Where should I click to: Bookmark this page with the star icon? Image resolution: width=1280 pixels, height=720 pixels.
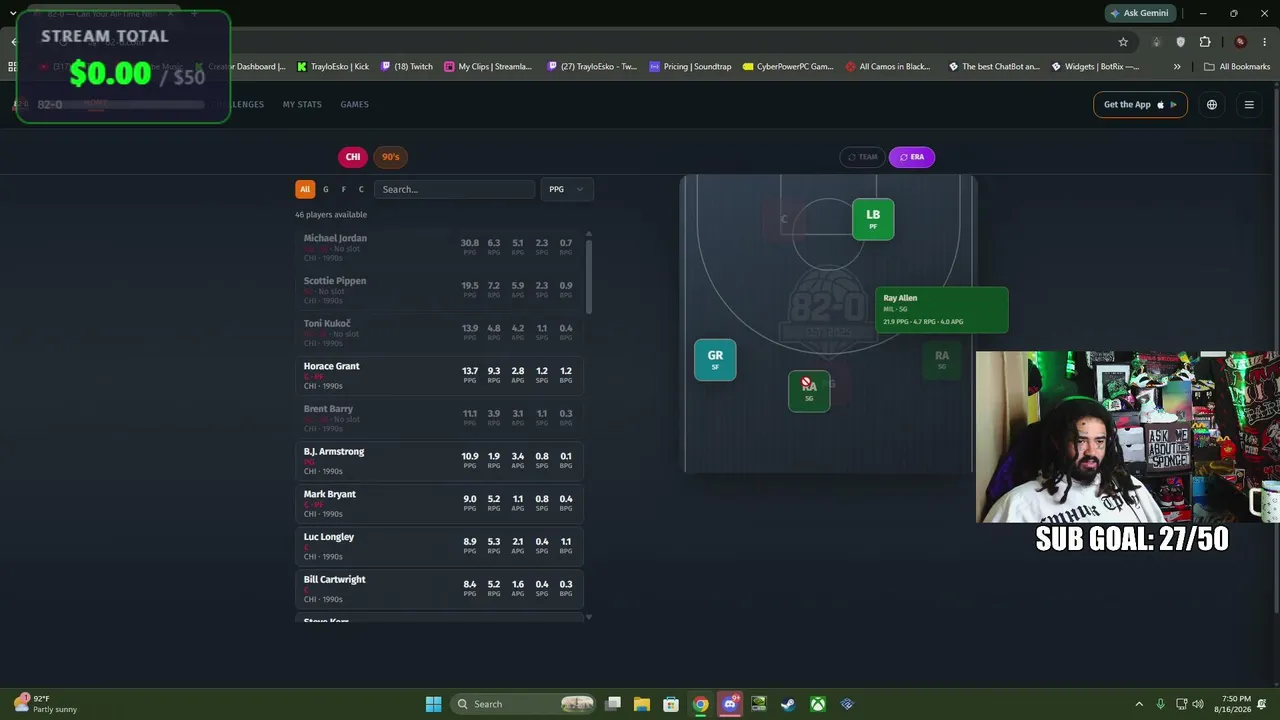point(1123,42)
